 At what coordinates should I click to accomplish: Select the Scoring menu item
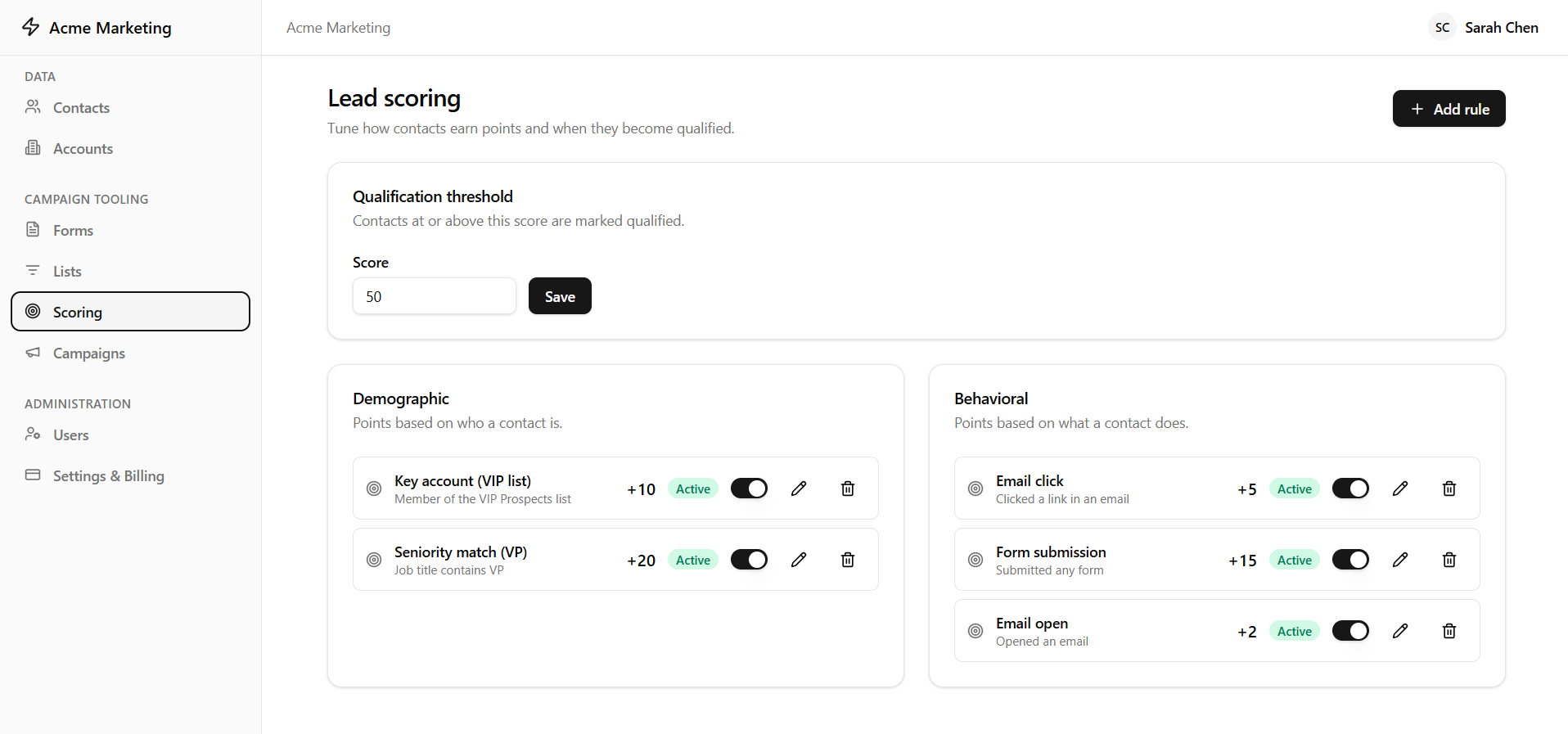click(x=130, y=312)
